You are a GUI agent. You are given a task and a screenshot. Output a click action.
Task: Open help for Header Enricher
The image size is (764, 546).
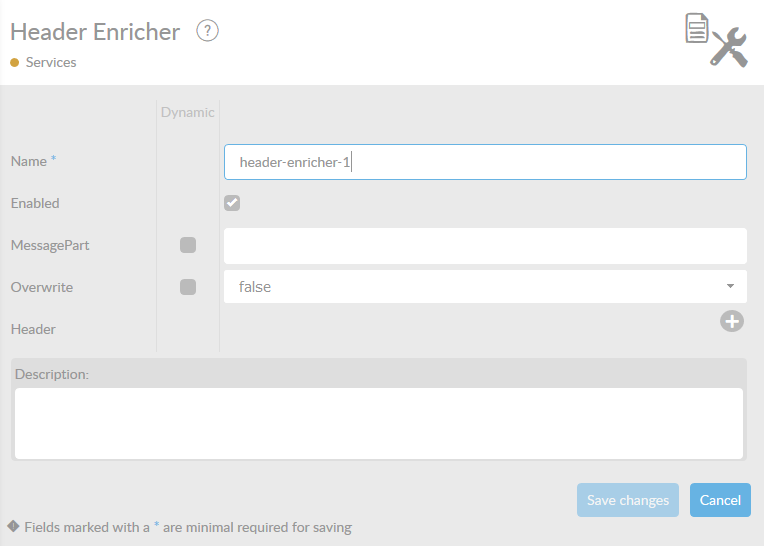(x=207, y=31)
